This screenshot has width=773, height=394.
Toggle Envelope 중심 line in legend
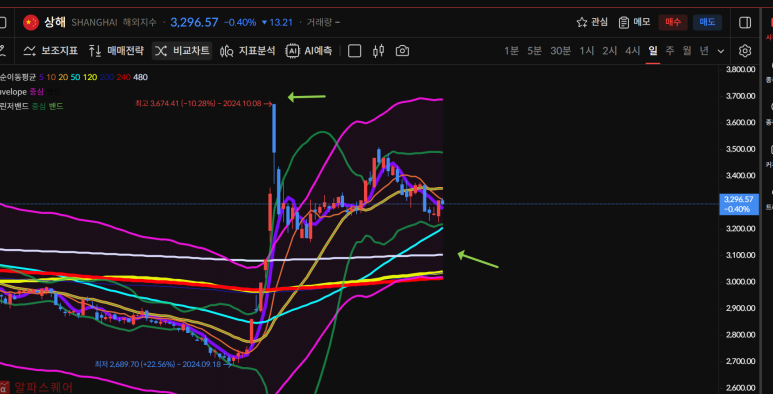pos(37,92)
